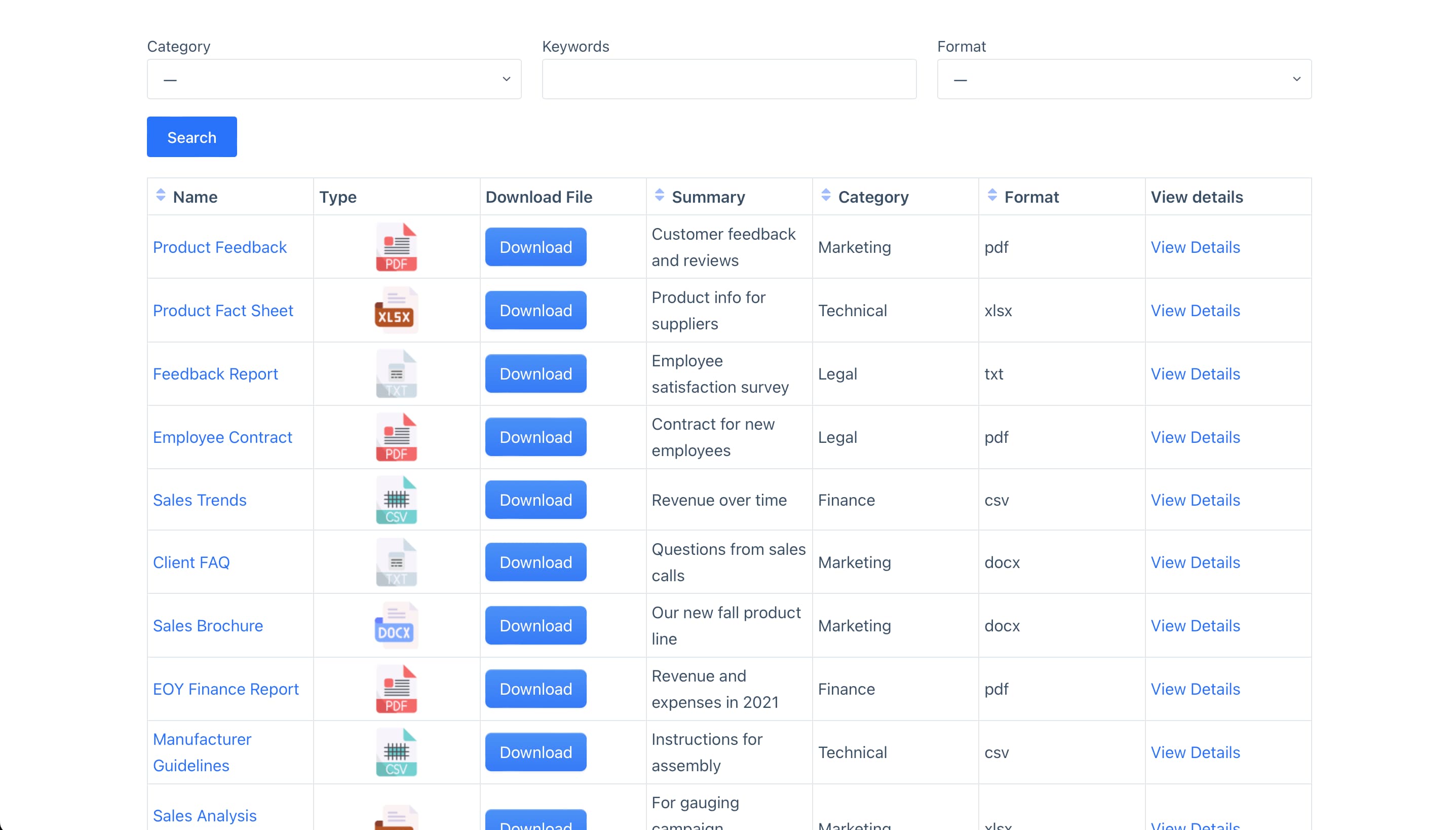
Task: Download the Sales Trends file
Action: pyautogui.click(x=535, y=500)
